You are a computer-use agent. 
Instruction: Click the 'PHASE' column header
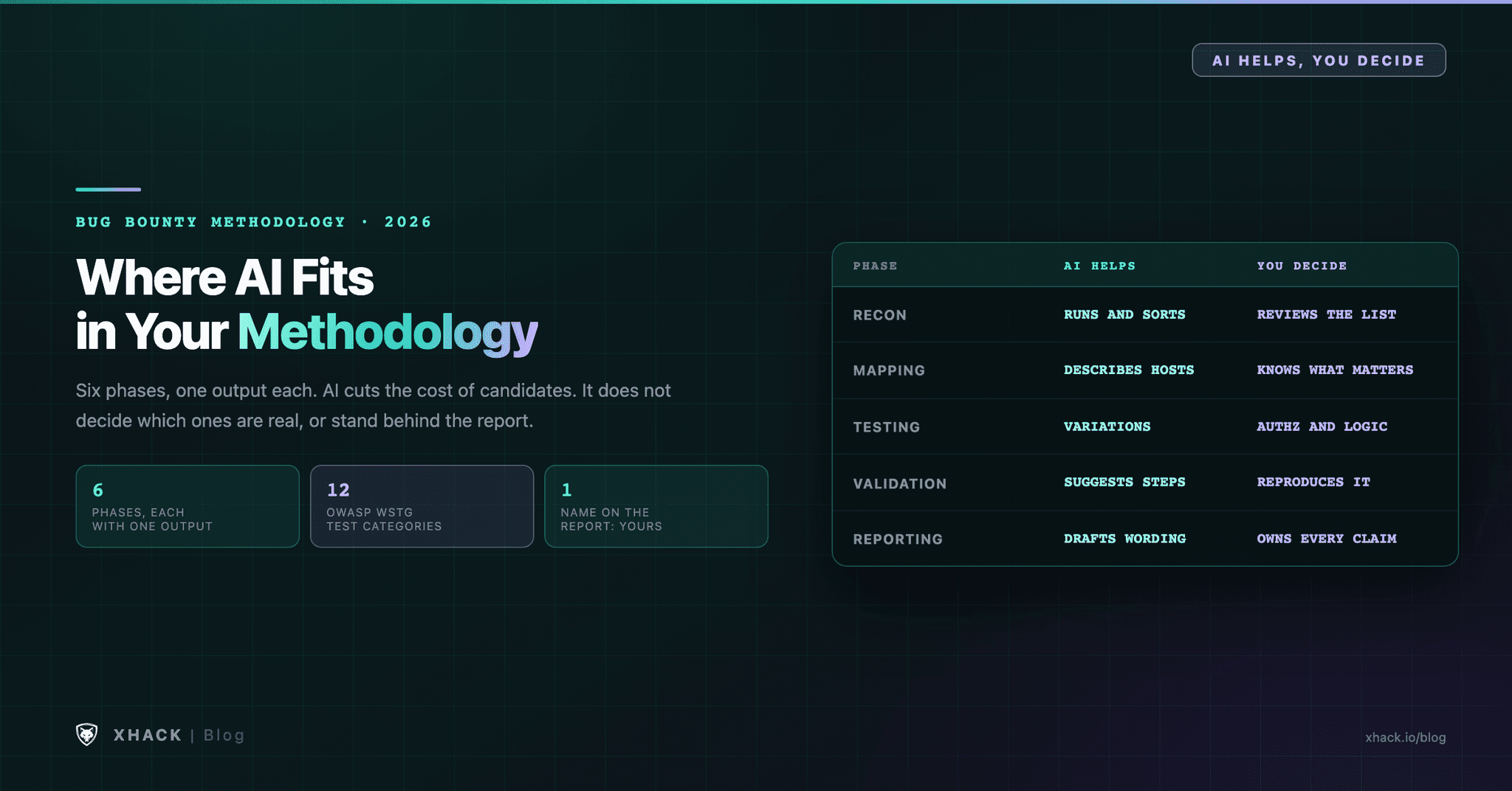(x=875, y=266)
